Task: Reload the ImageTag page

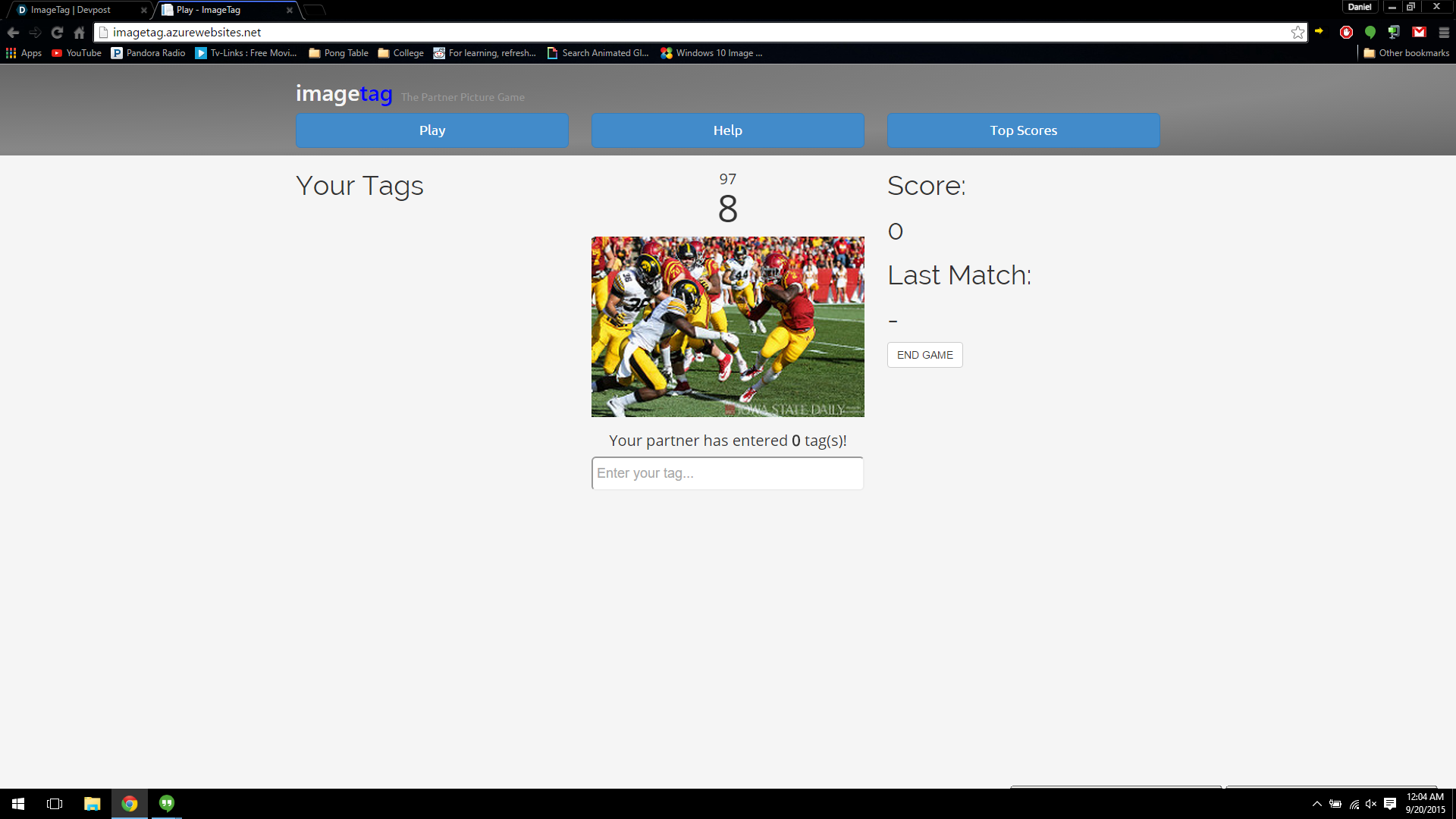Action: click(57, 33)
